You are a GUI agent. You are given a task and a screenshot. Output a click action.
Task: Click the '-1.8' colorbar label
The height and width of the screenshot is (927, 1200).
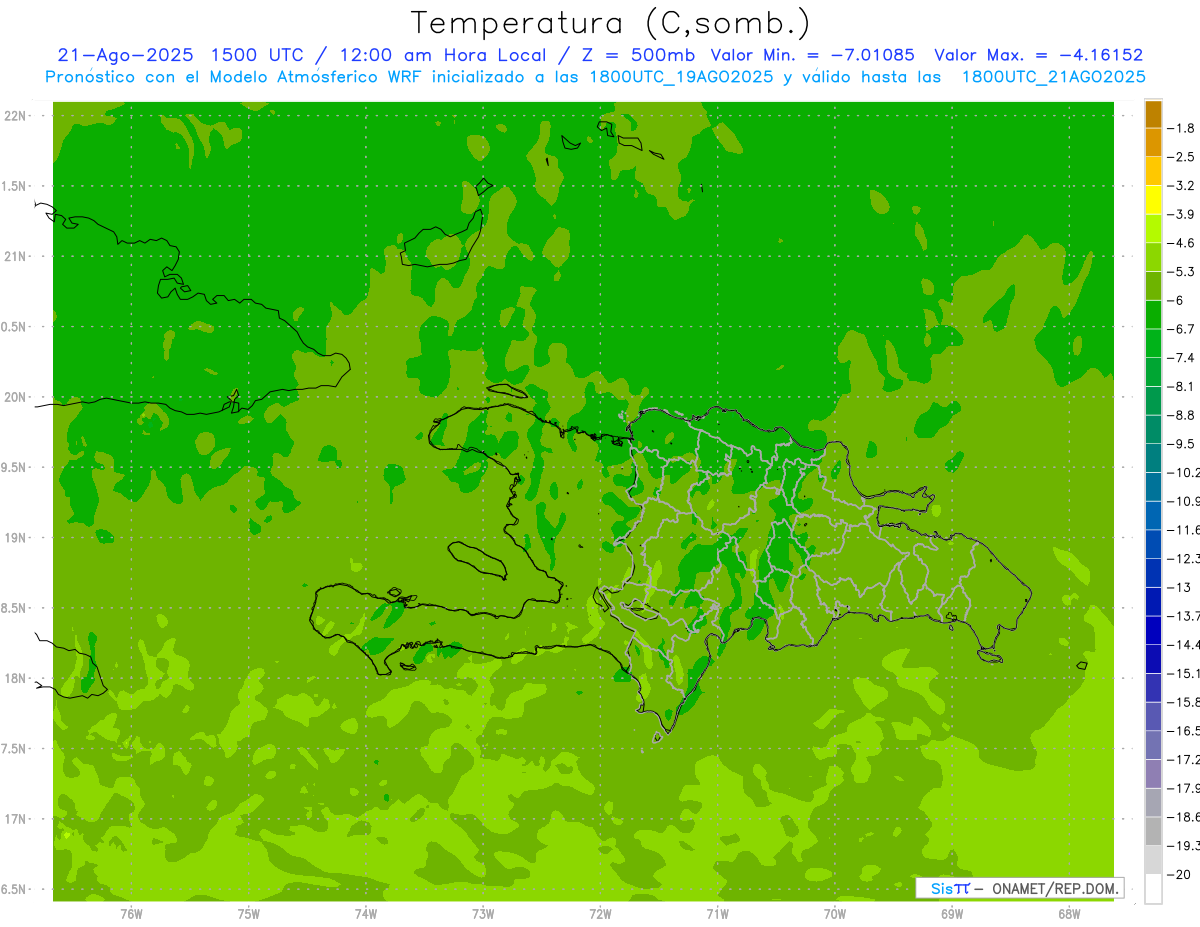(1181, 128)
